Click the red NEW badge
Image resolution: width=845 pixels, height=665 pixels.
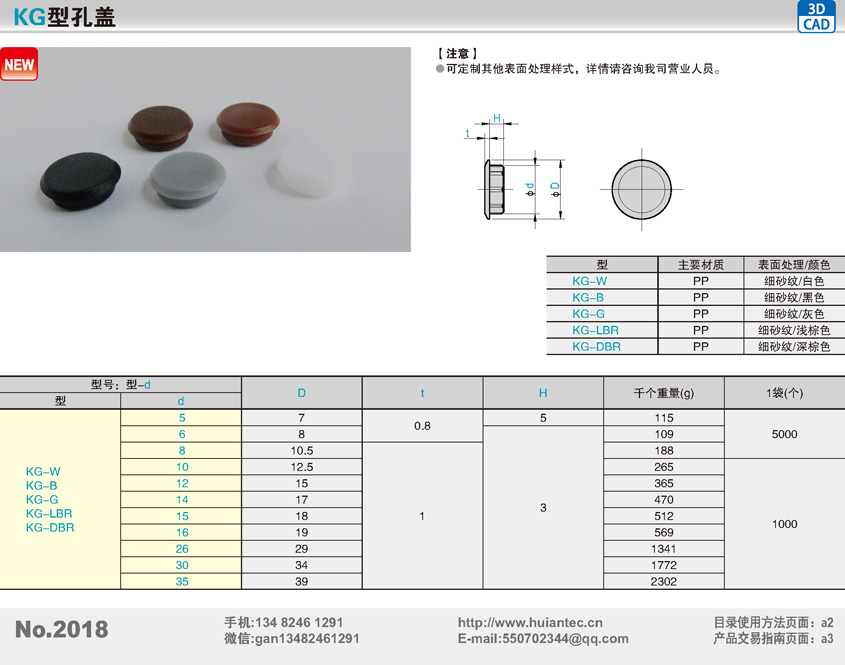point(19,65)
